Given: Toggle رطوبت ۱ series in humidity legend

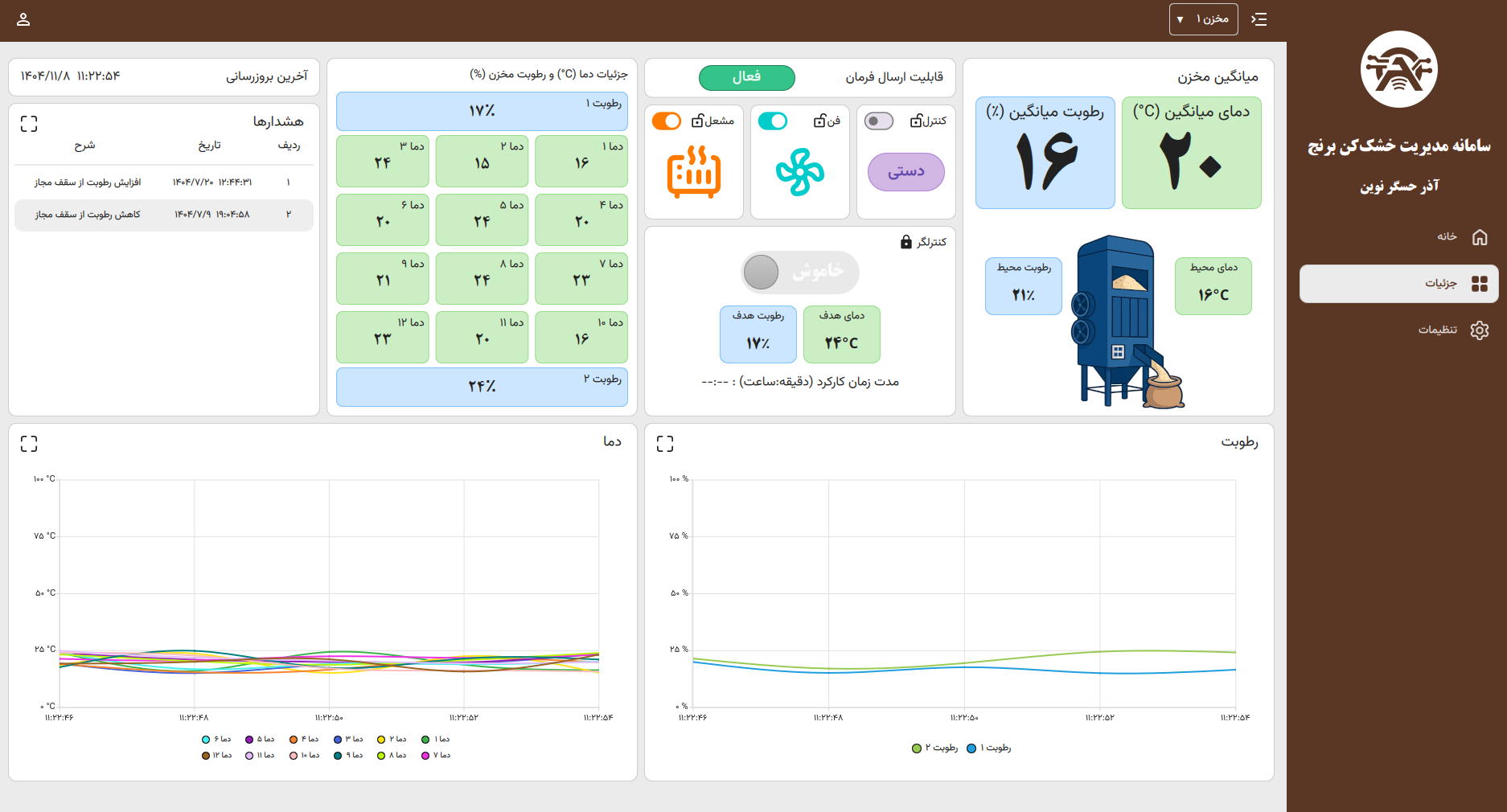Looking at the screenshot, I should point(989,748).
